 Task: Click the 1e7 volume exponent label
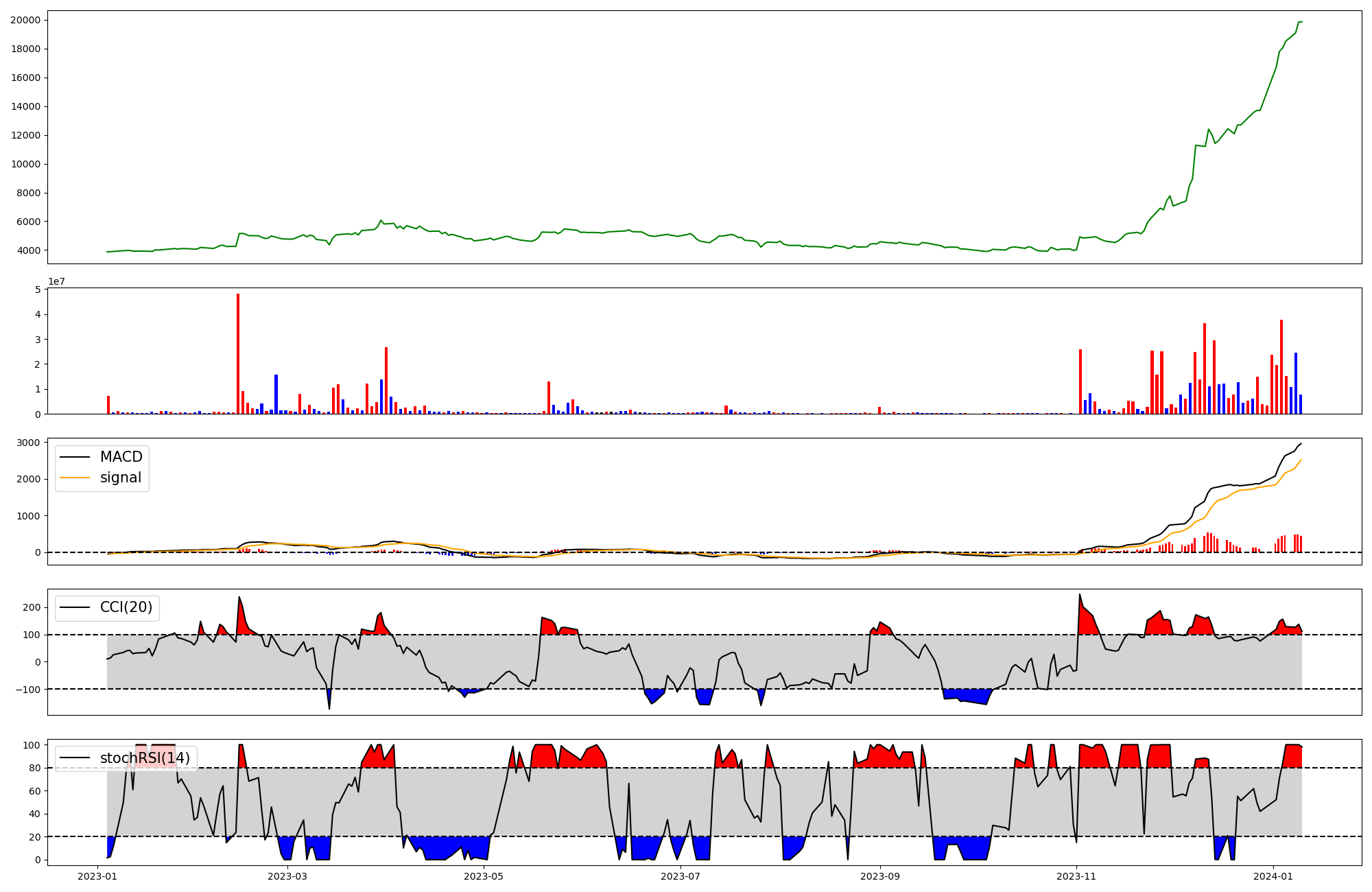click(56, 281)
